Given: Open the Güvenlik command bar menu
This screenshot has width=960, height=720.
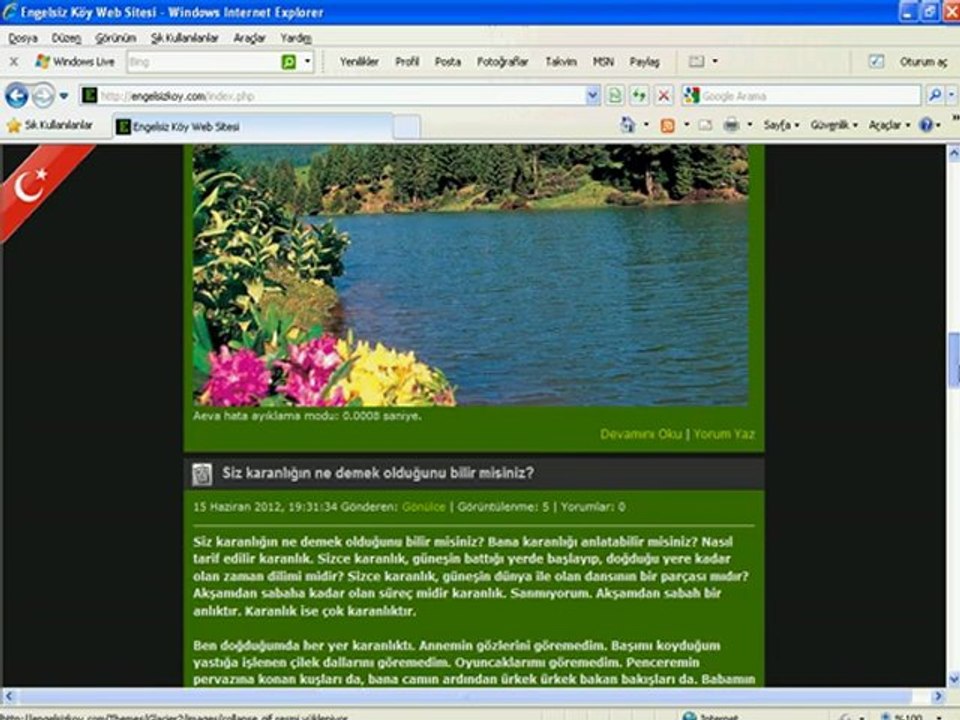Looking at the screenshot, I should pos(834,125).
